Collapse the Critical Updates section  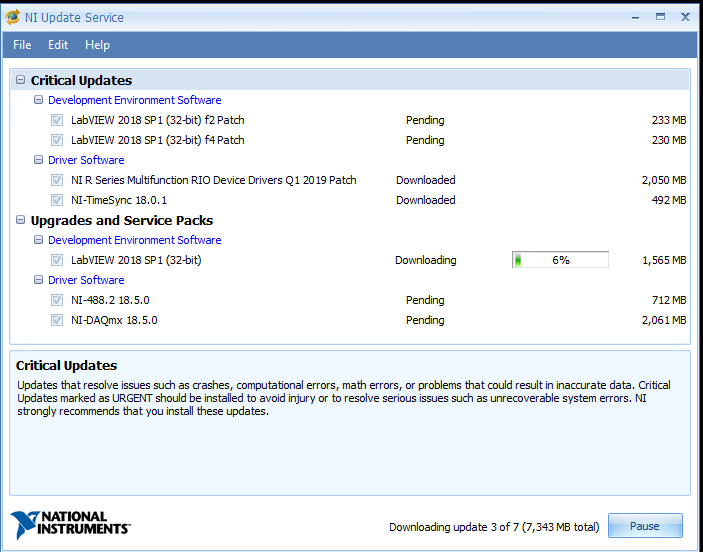(20, 80)
